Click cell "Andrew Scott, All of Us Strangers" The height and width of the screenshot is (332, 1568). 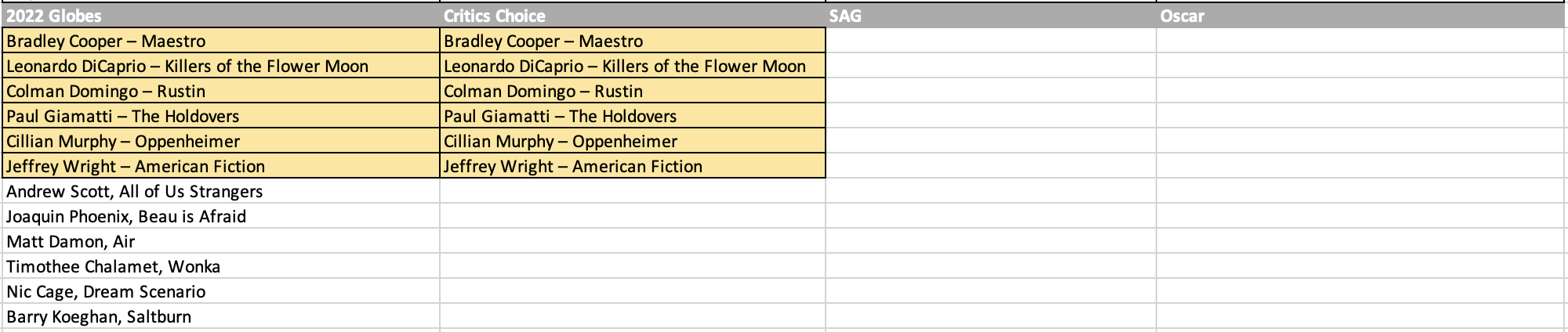point(220,191)
